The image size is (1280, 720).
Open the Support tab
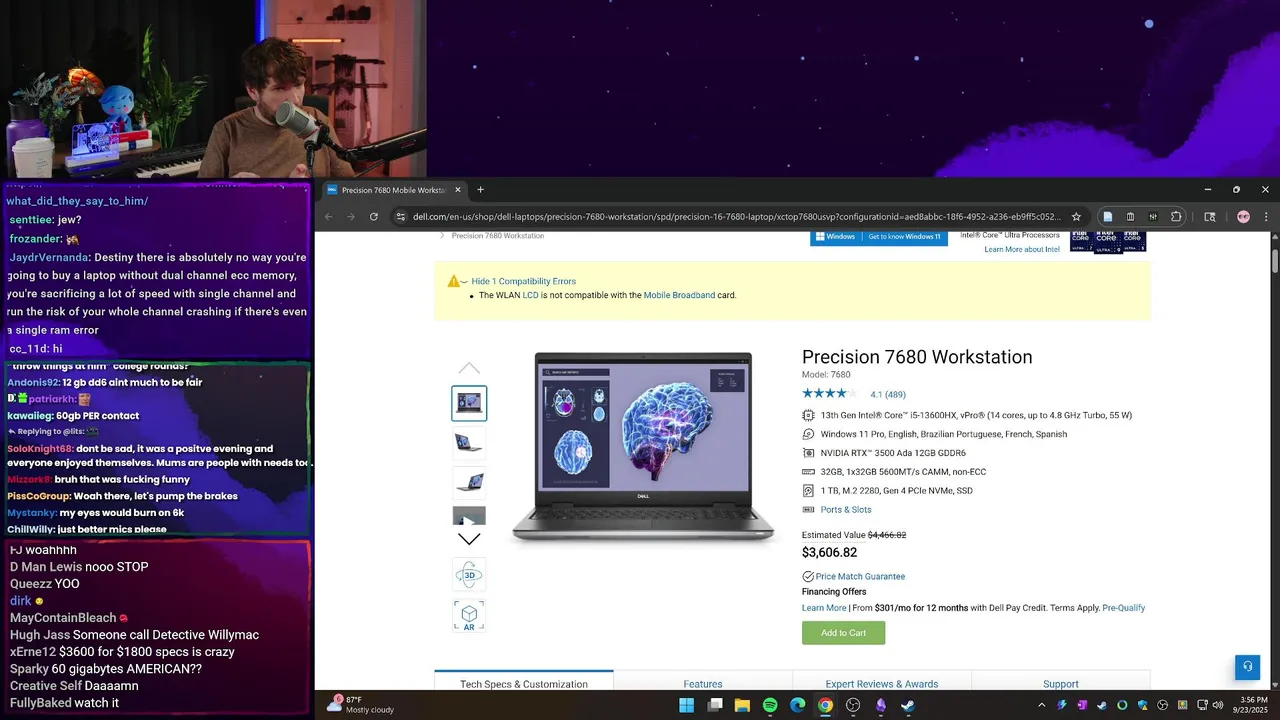coord(1061,684)
